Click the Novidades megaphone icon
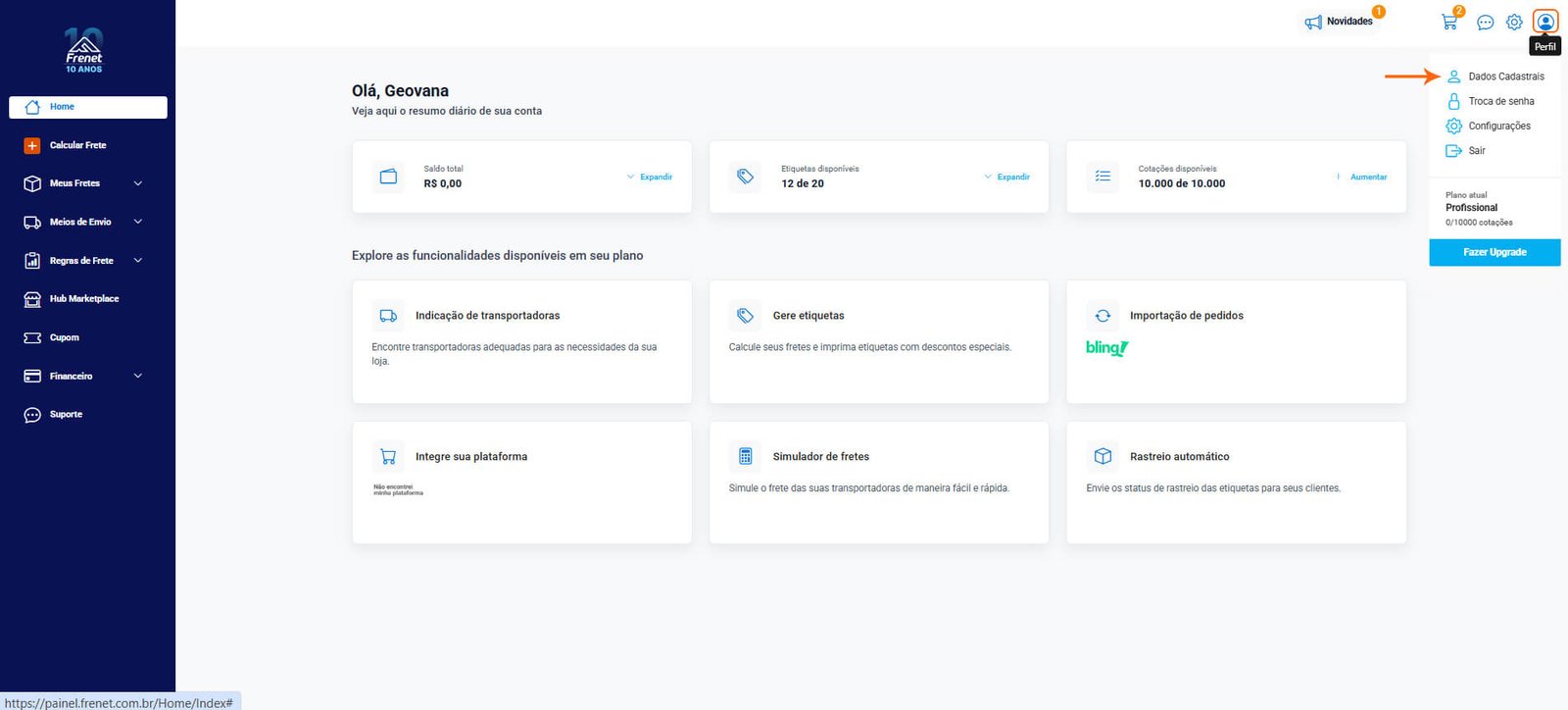This screenshot has width=1568, height=710. coord(1313,22)
